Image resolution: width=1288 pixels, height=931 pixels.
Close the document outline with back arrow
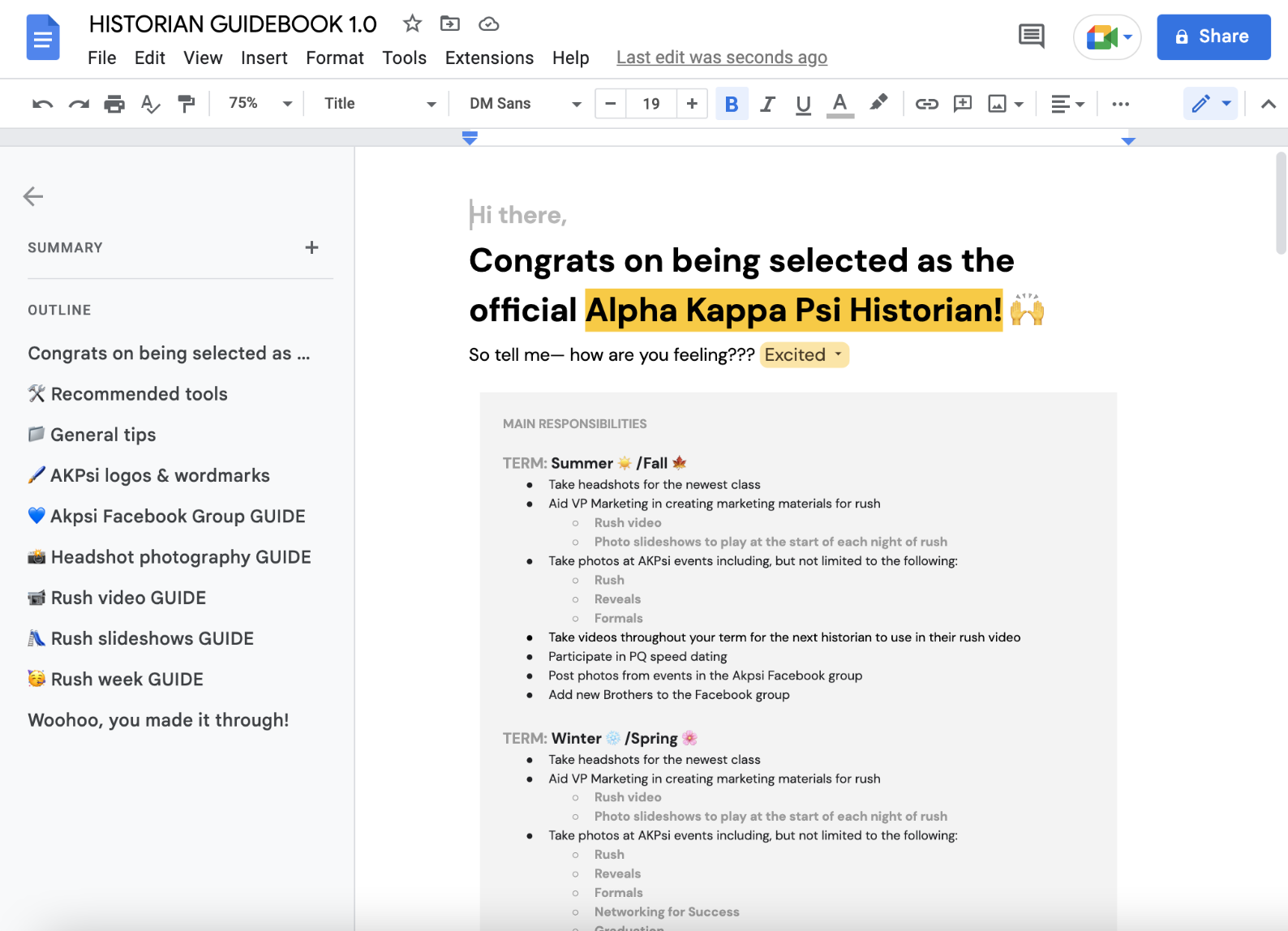click(x=33, y=196)
